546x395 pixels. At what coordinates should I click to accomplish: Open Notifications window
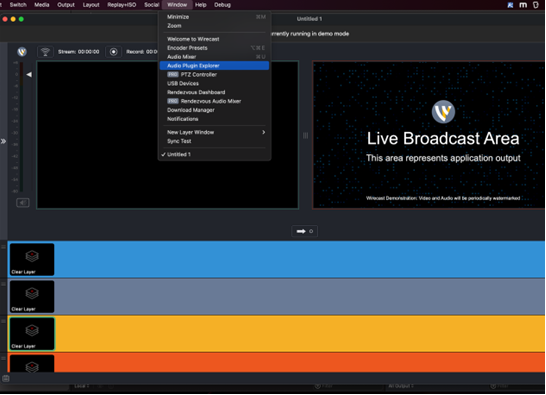click(214, 119)
